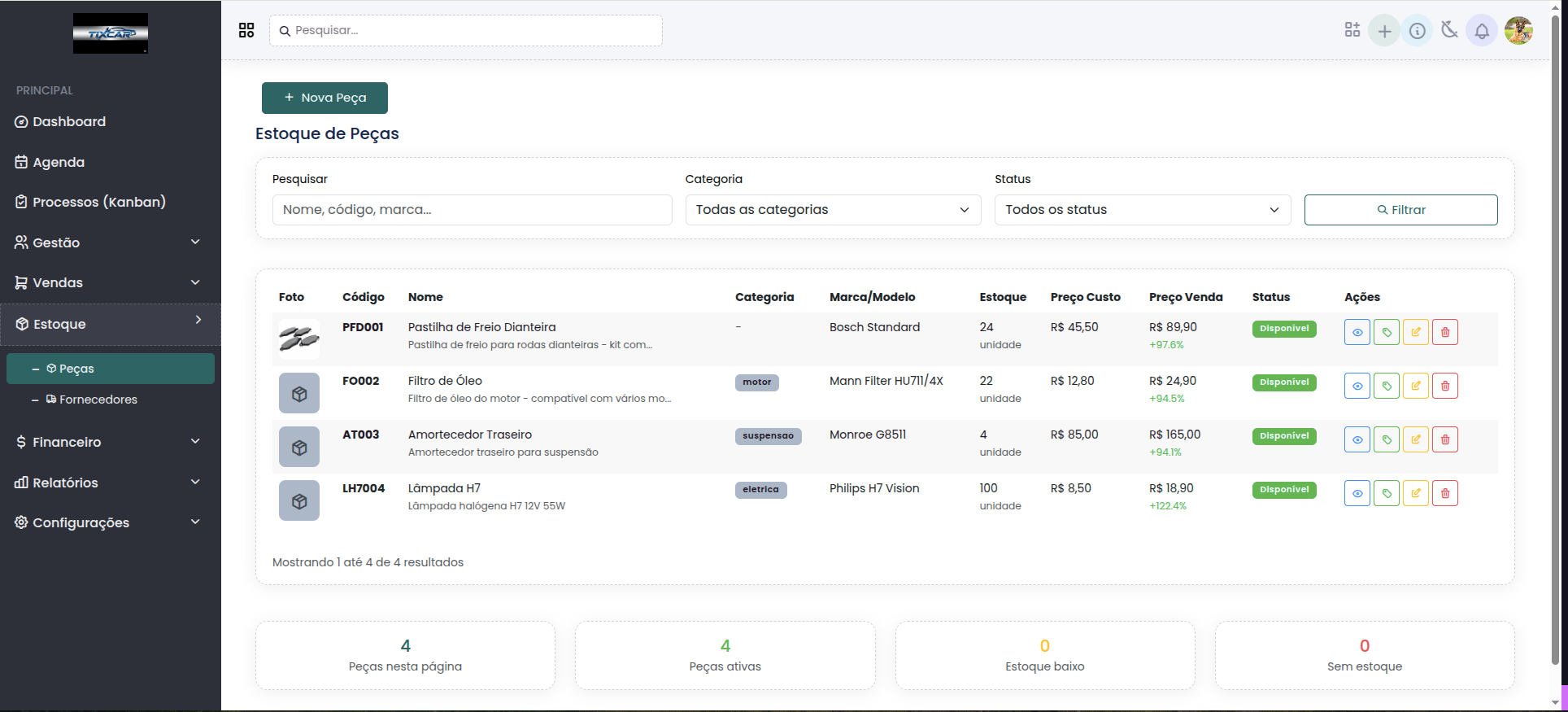Viewport: 1568px width, 712px height.
Task: Open the Categoria dropdown
Action: [x=833, y=210]
